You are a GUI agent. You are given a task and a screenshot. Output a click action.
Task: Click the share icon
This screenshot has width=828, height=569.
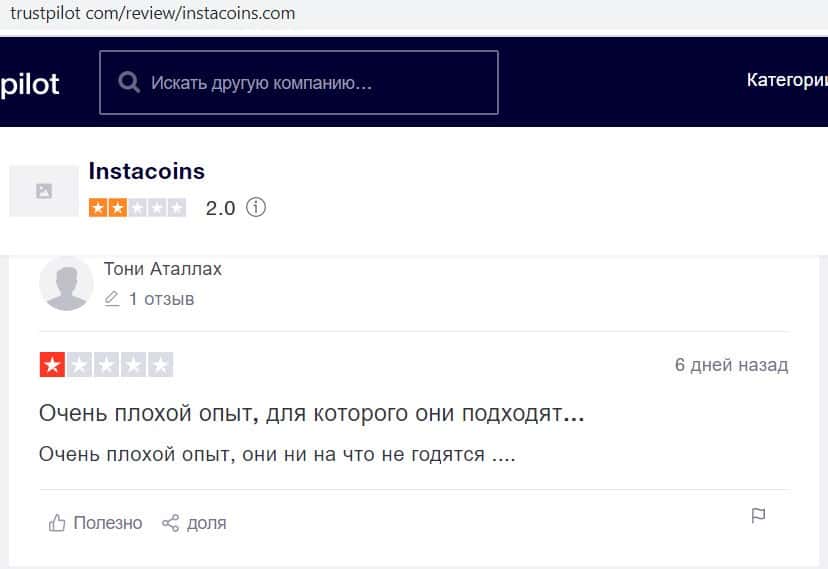[x=171, y=523]
